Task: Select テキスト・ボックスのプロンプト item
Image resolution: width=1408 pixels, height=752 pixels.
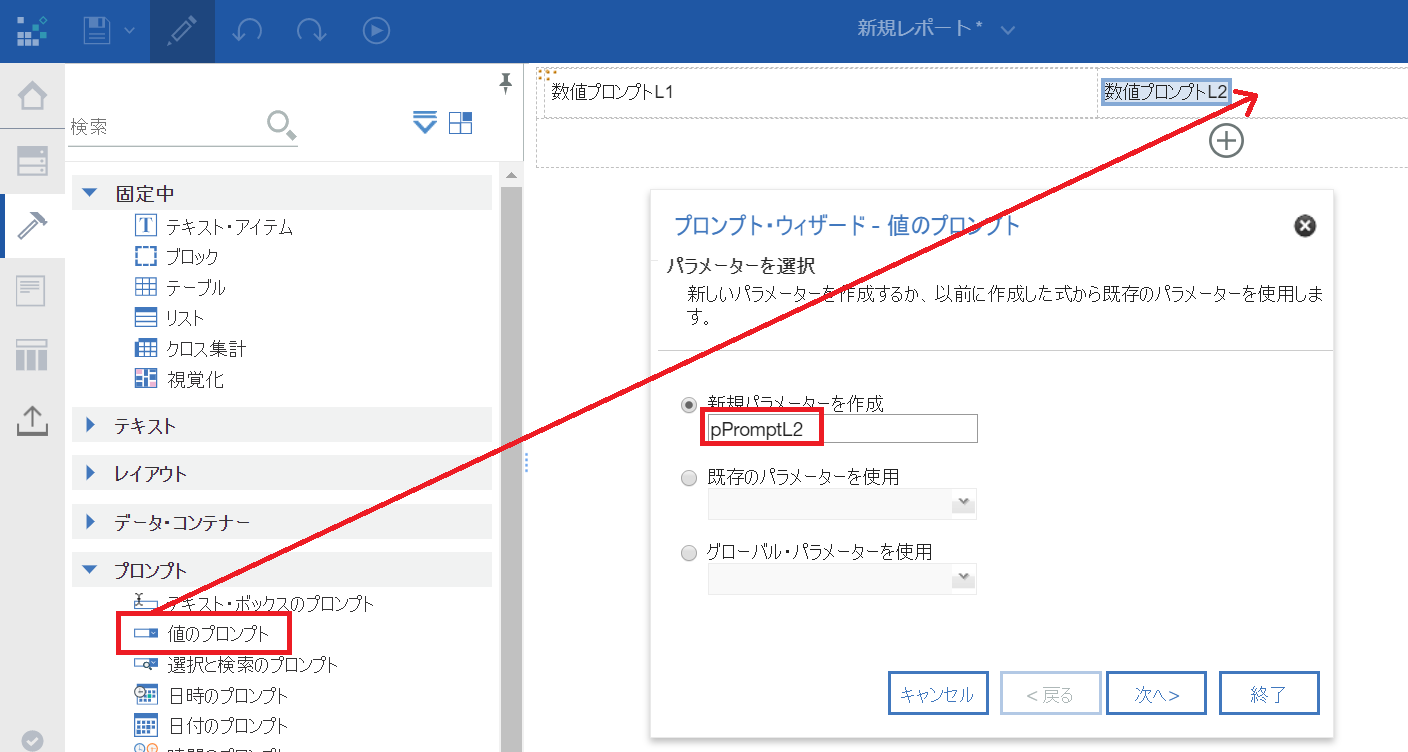Action: tap(254, 603)
